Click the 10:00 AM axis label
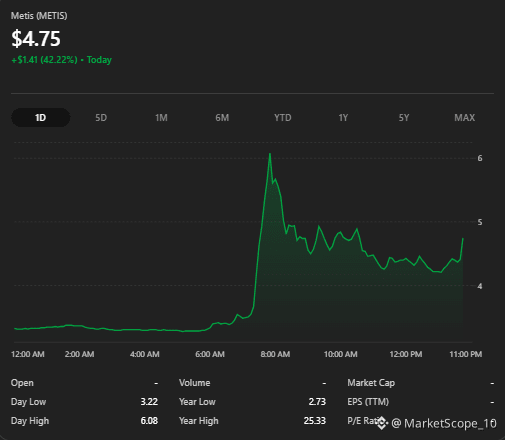This screenshot has height=440, width=505. tap(341, 354)
